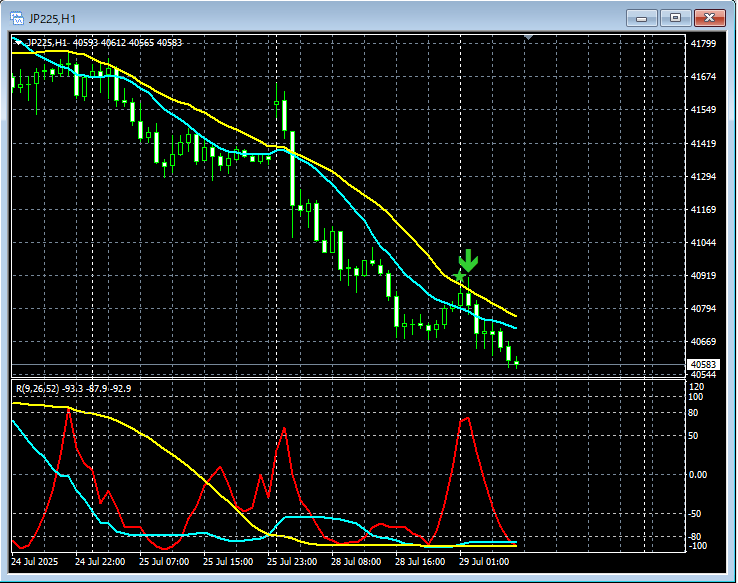Click the JP225 chart window icon in title bar
Image resolution: width=738 pixels, height=583 pixels.
(19, 17)
